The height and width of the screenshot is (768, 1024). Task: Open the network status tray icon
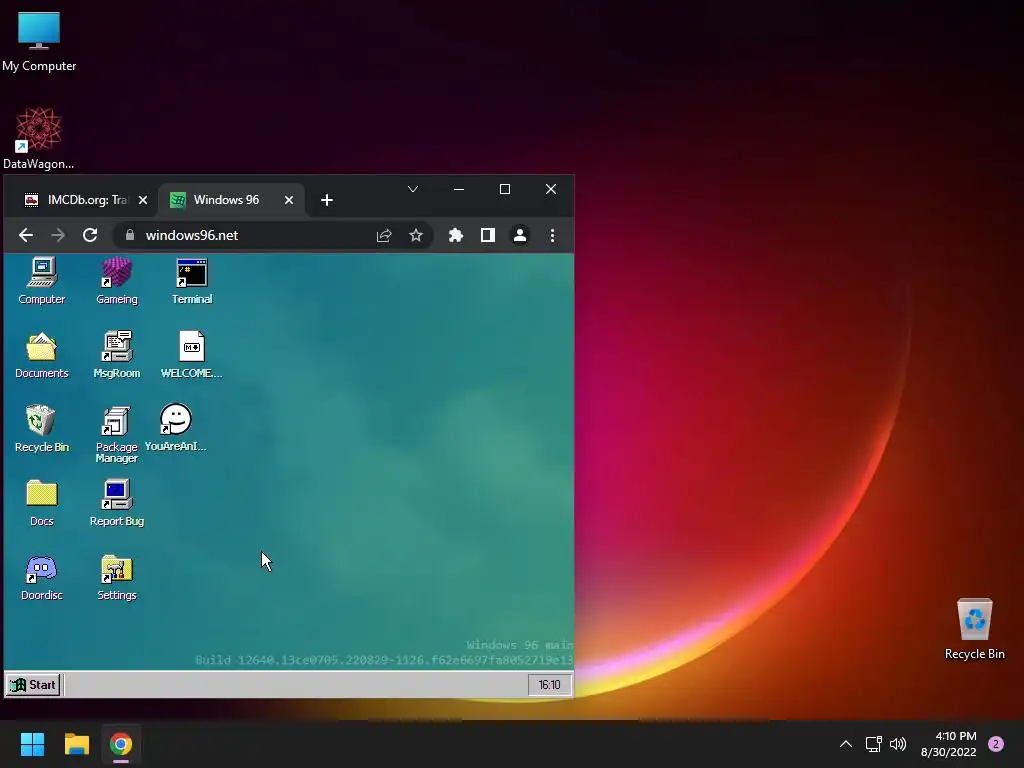(874, 744)
